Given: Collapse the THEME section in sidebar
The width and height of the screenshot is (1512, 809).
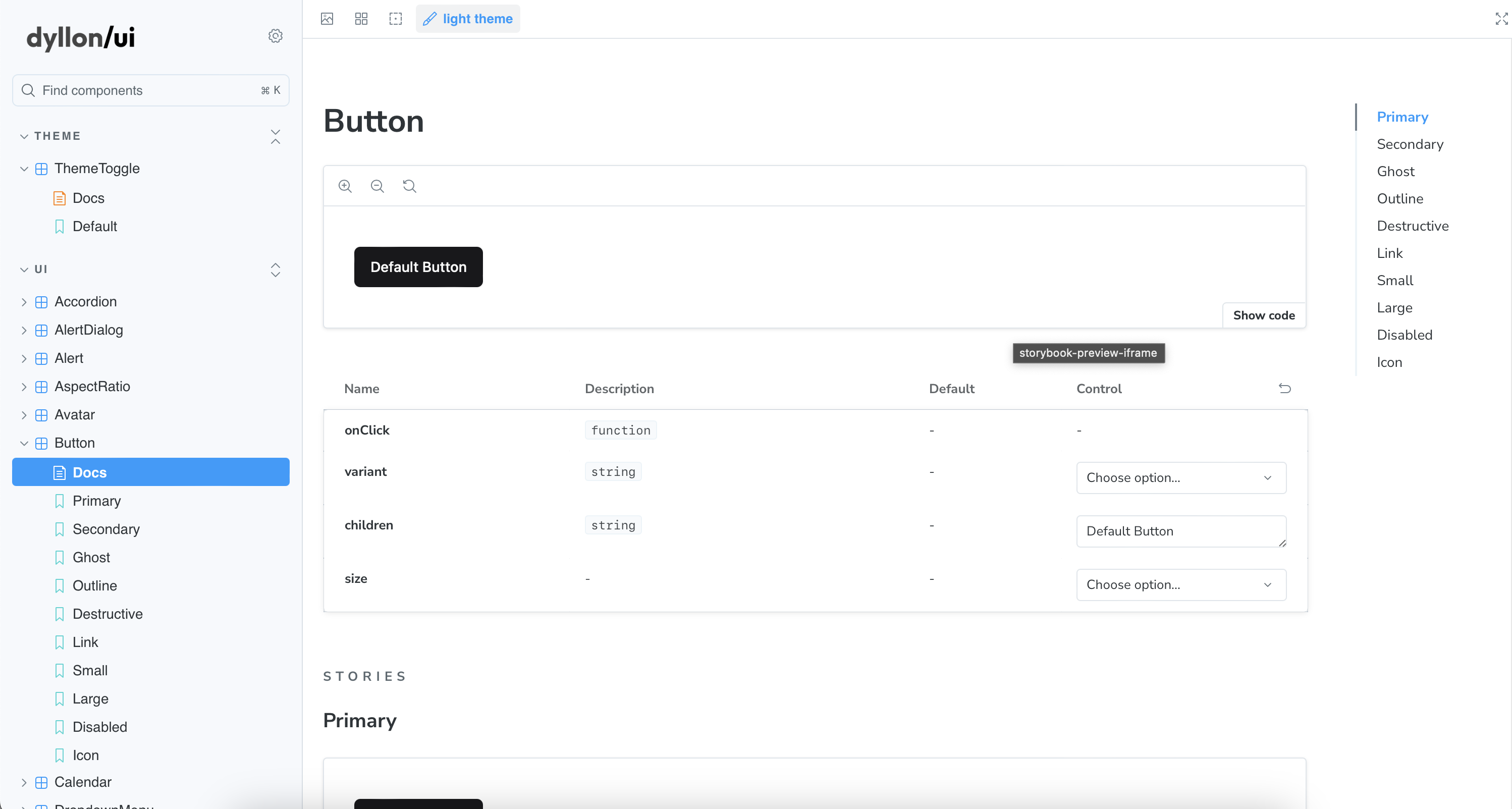Looking at the screenshot, I should [57, 136].
